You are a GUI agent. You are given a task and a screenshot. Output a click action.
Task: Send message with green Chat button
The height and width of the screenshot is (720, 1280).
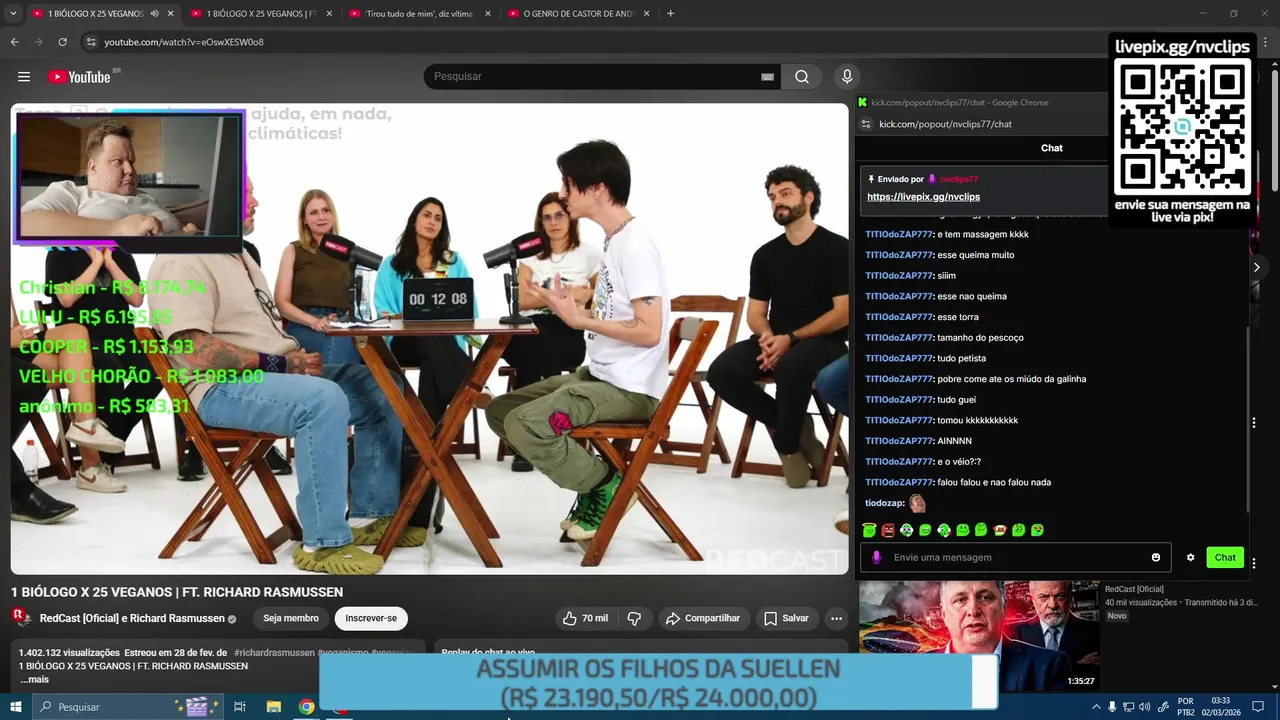tap(1225, 557)
